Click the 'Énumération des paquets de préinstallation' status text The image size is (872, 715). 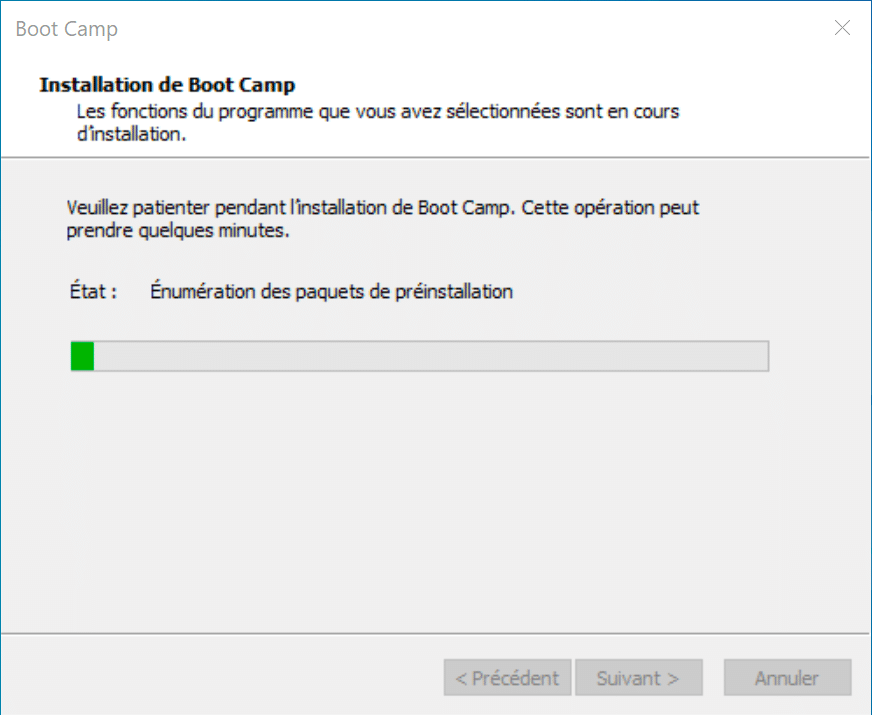[x=331, y=291]
